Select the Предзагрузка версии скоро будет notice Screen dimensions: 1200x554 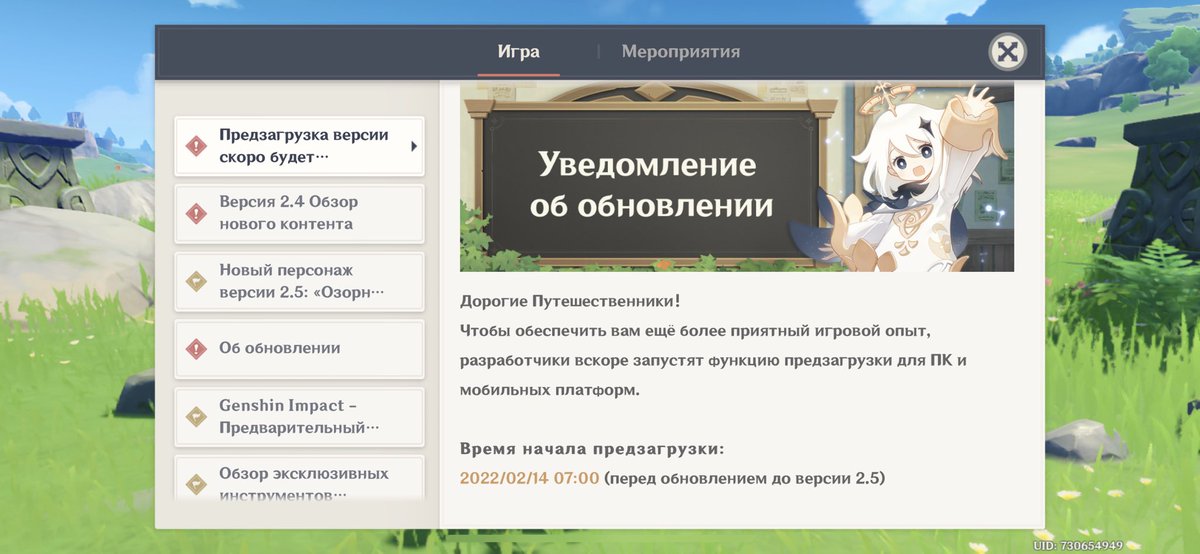click(299, 146)
